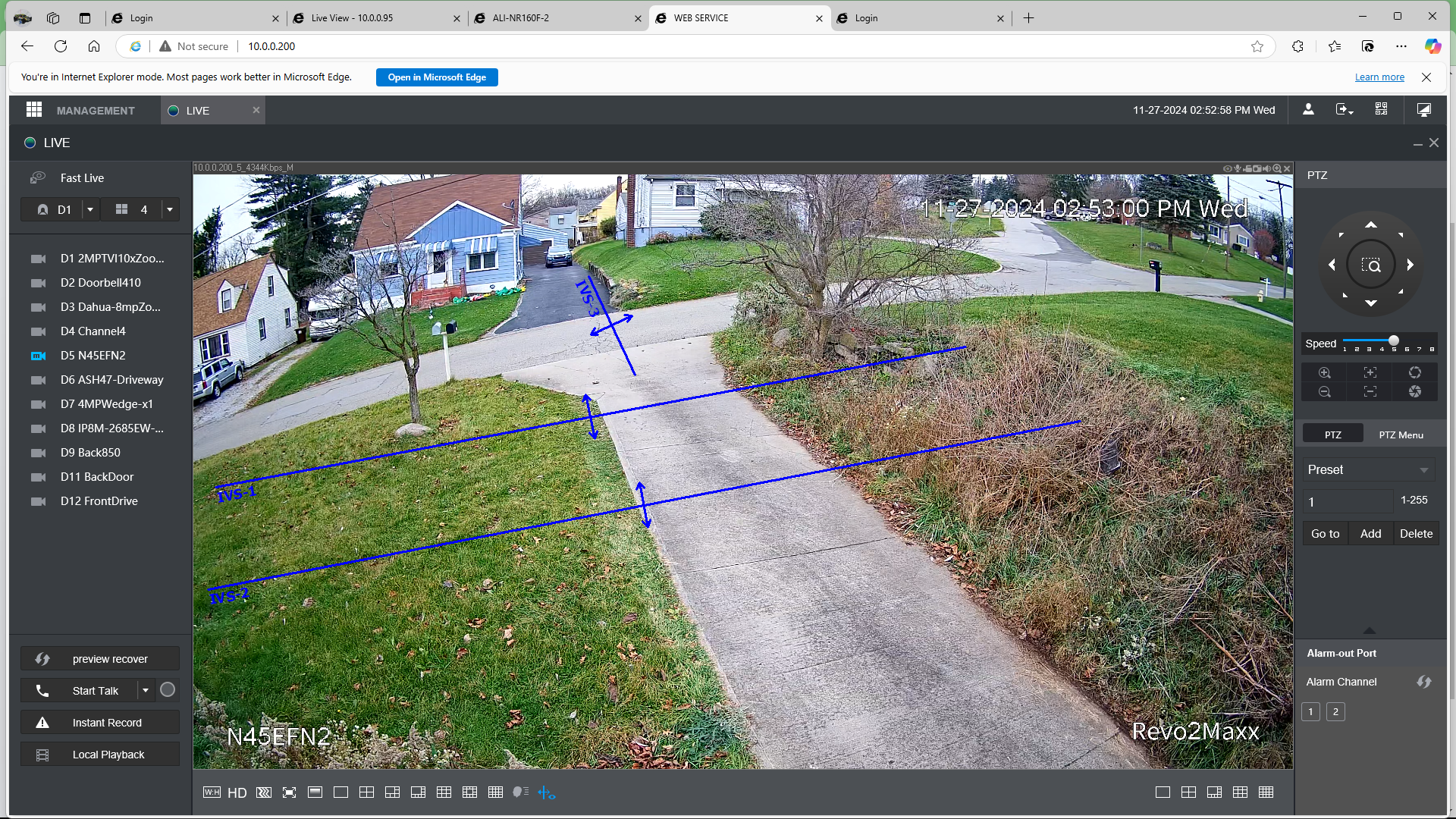
Task: Click the HD stream quality icon
Action: pyautogui.click(x=237, y=792)
